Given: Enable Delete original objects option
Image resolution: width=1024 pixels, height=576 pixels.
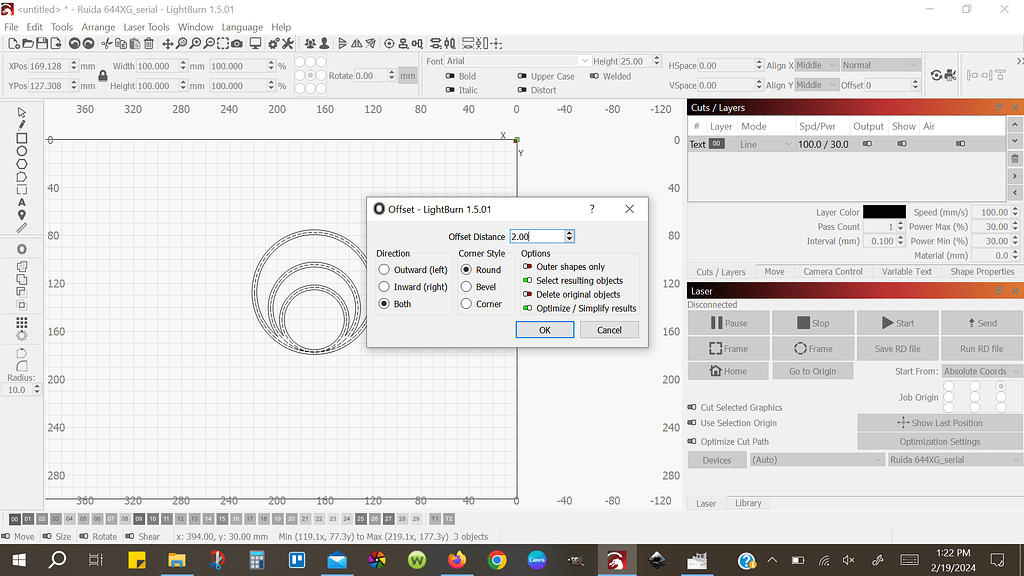Looking at the screenshot, I should (527, 294).
